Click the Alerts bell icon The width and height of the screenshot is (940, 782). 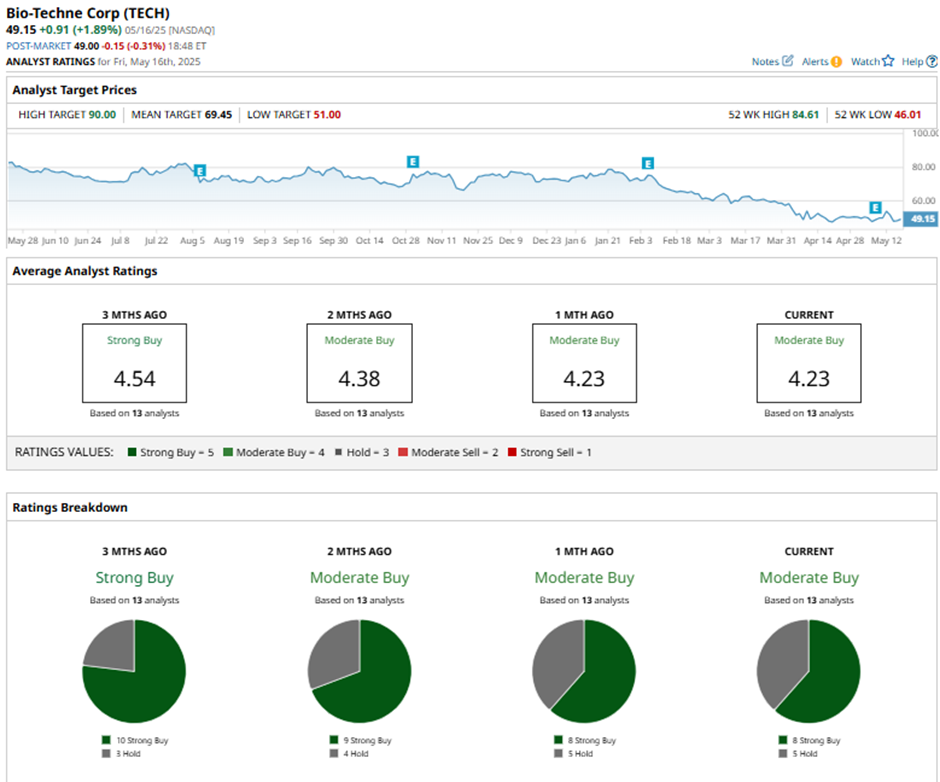coord(836,61)
